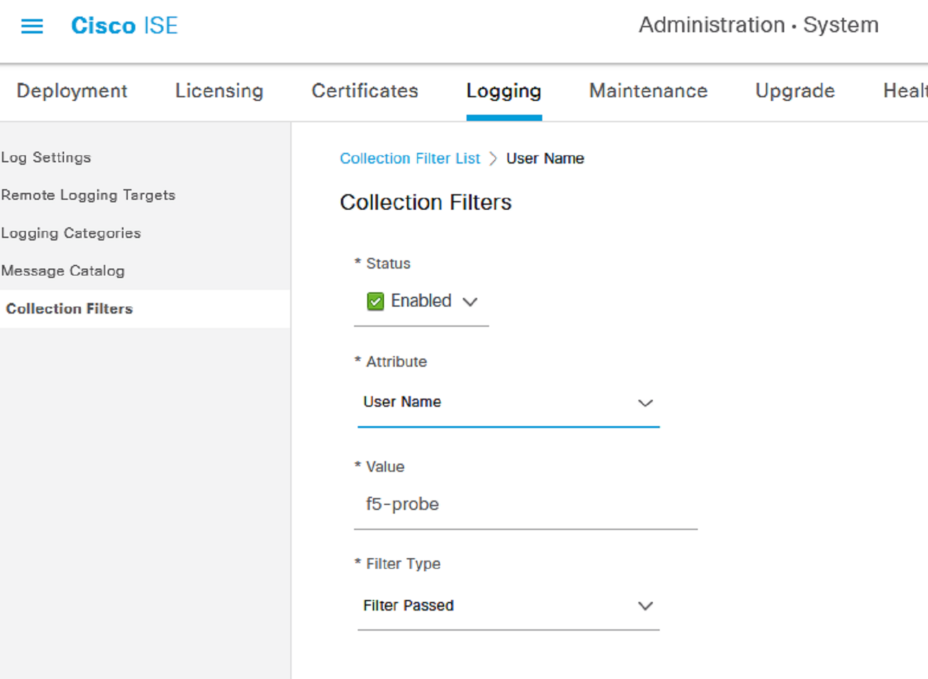
Task: Open Message Catalog sidebar item
Action: click(63, 271)
